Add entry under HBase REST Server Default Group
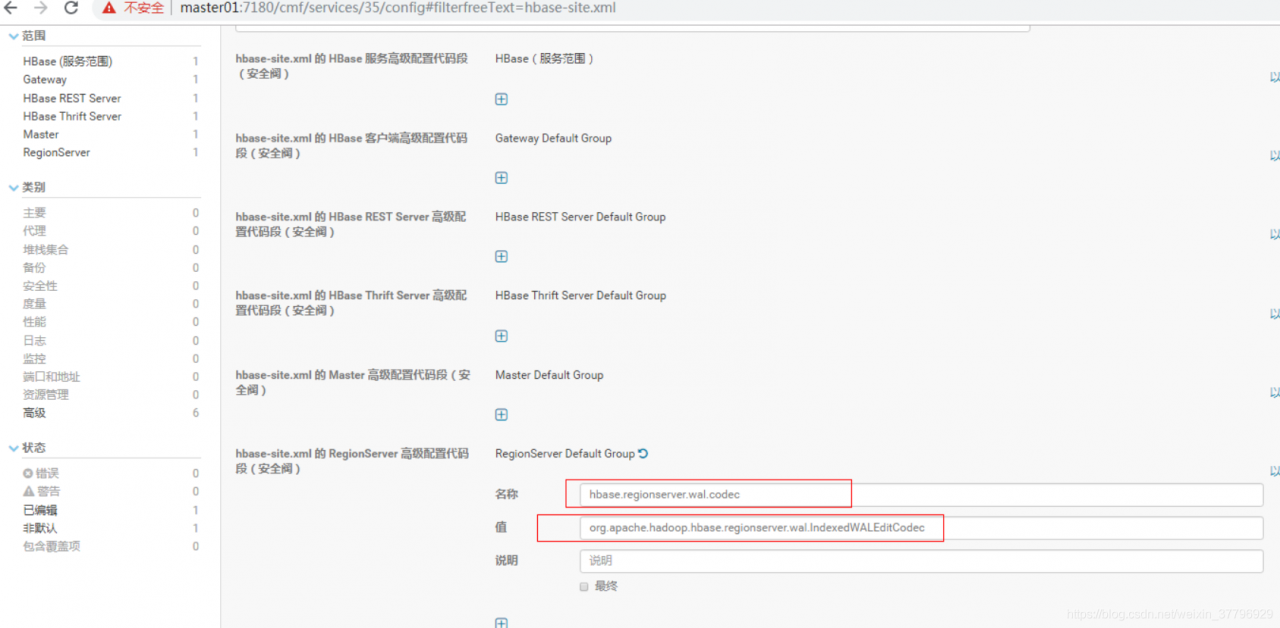 coord(501,257)
